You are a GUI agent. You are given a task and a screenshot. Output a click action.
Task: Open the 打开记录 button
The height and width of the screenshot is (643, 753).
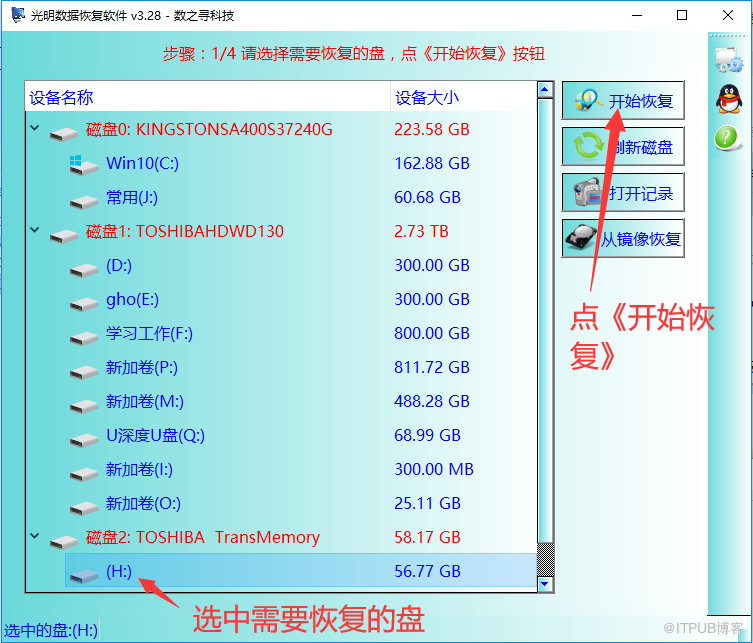click(x=623, y=193)
